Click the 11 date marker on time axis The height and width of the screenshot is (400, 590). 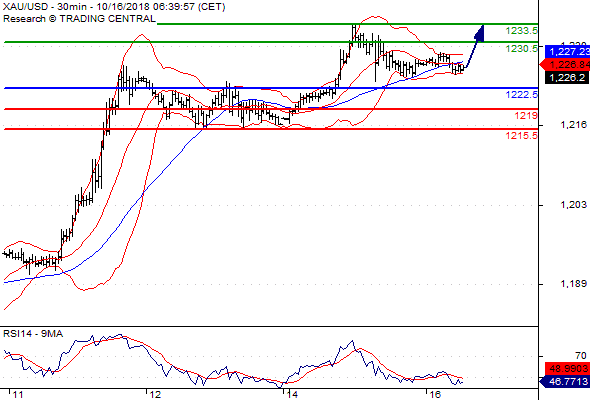(x=17, y=395)
